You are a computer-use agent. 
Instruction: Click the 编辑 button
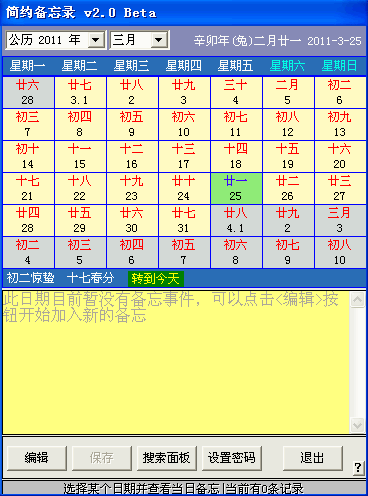pos(37,458)
